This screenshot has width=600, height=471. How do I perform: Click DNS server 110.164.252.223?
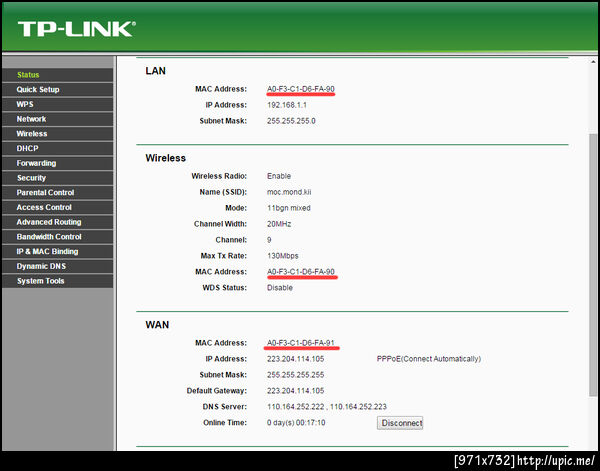click(358, 407)
